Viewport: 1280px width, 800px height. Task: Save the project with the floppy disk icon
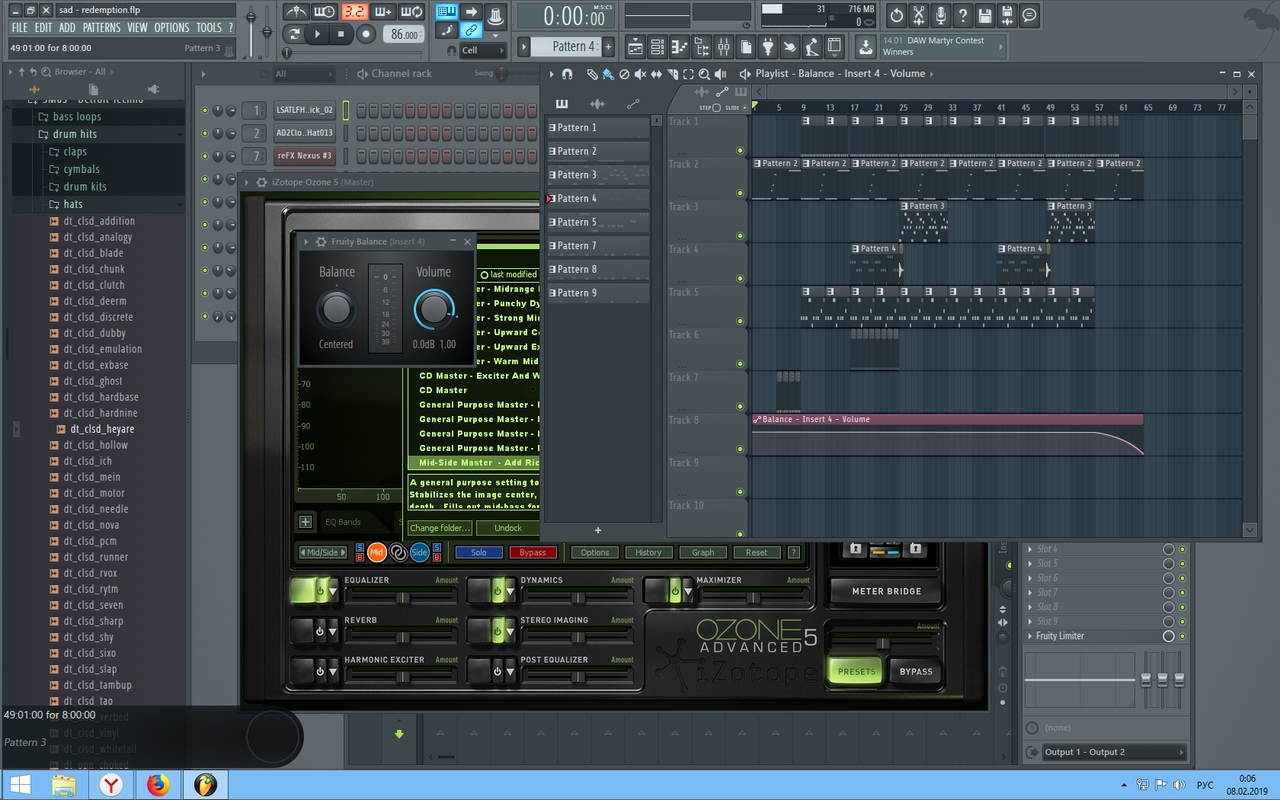(x=985, y=16)
